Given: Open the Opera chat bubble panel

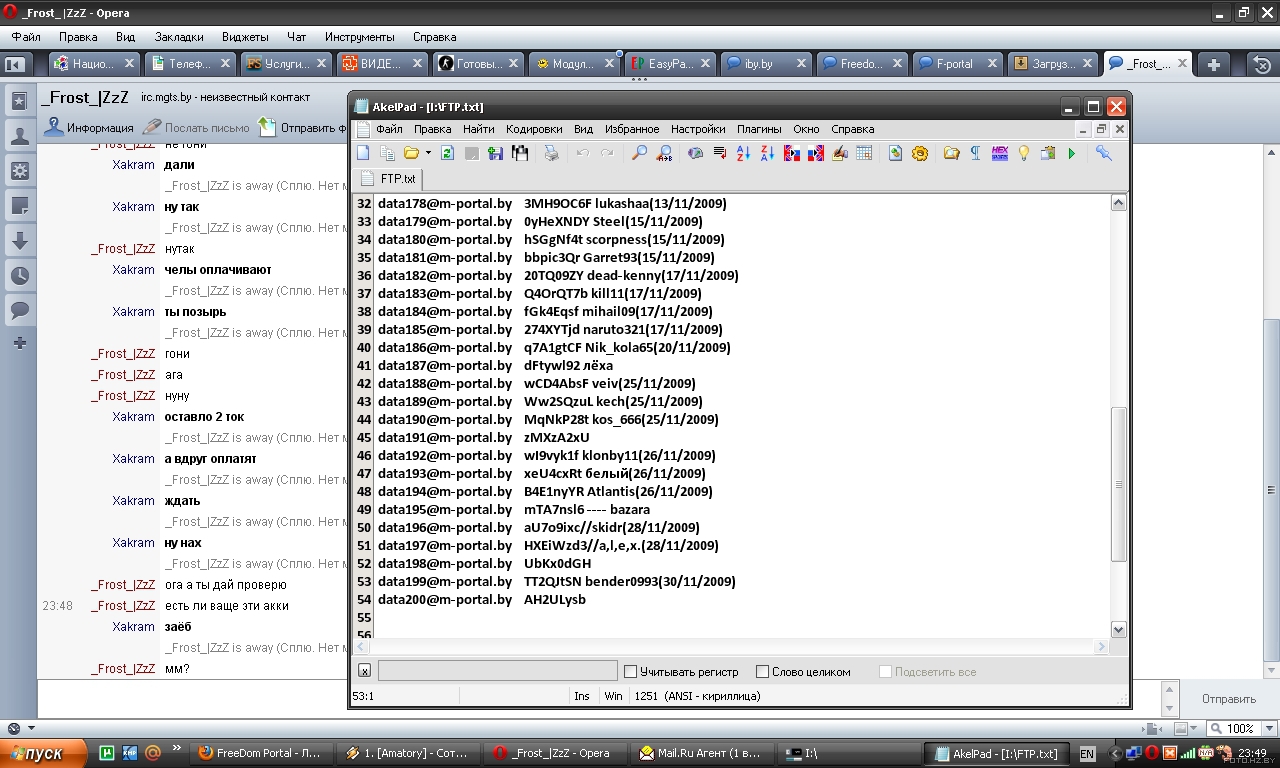Looking at the screenshot, I should pos(19,311).
